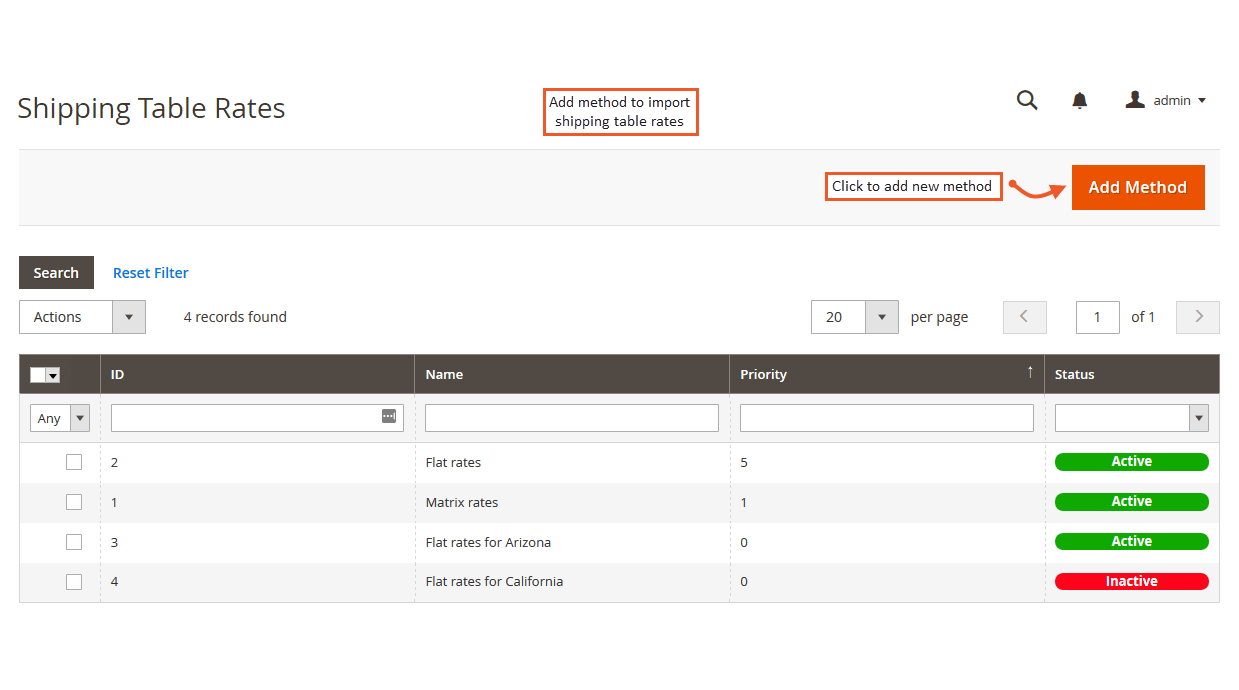Click inside the current page number field

point(1097,316)
